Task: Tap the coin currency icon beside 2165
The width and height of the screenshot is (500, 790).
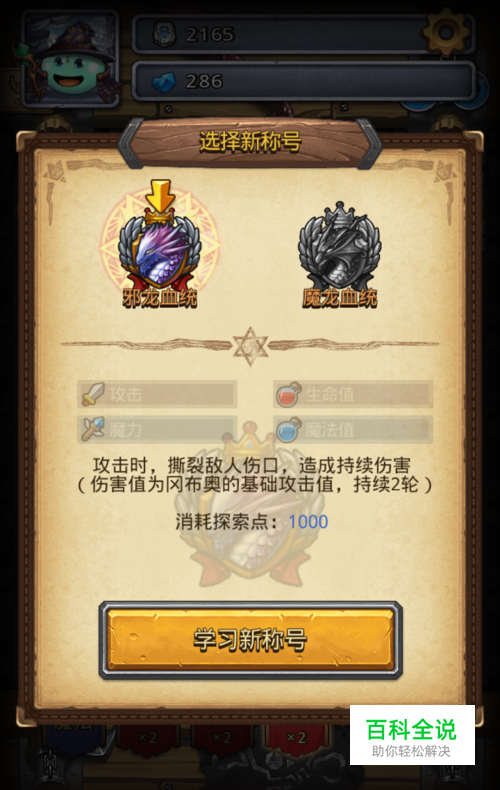Action: pos(164,34)
